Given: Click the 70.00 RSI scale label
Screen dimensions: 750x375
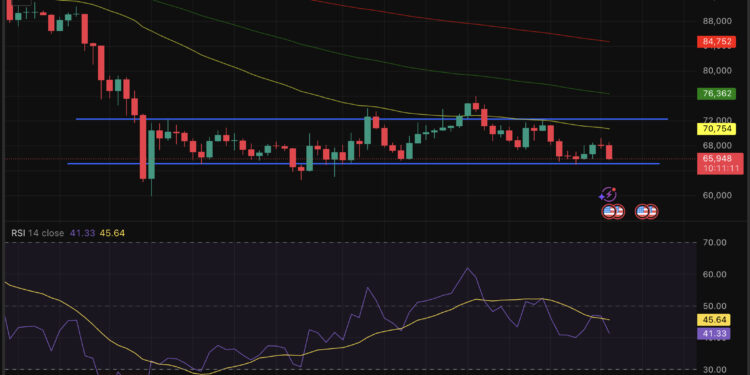Looking at the screenshot, I should tap(715, 243).
